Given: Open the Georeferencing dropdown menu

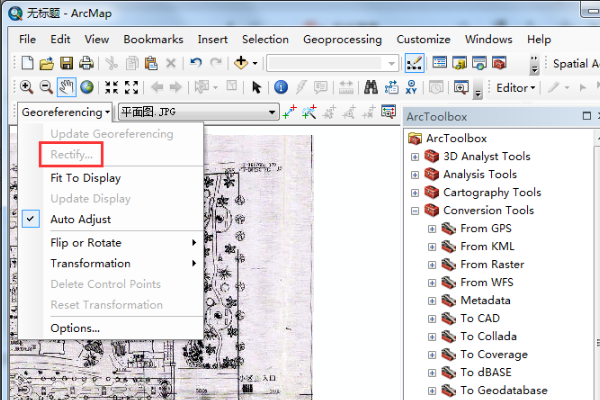Looking at the screenshot, I should [x=65, y=112].
